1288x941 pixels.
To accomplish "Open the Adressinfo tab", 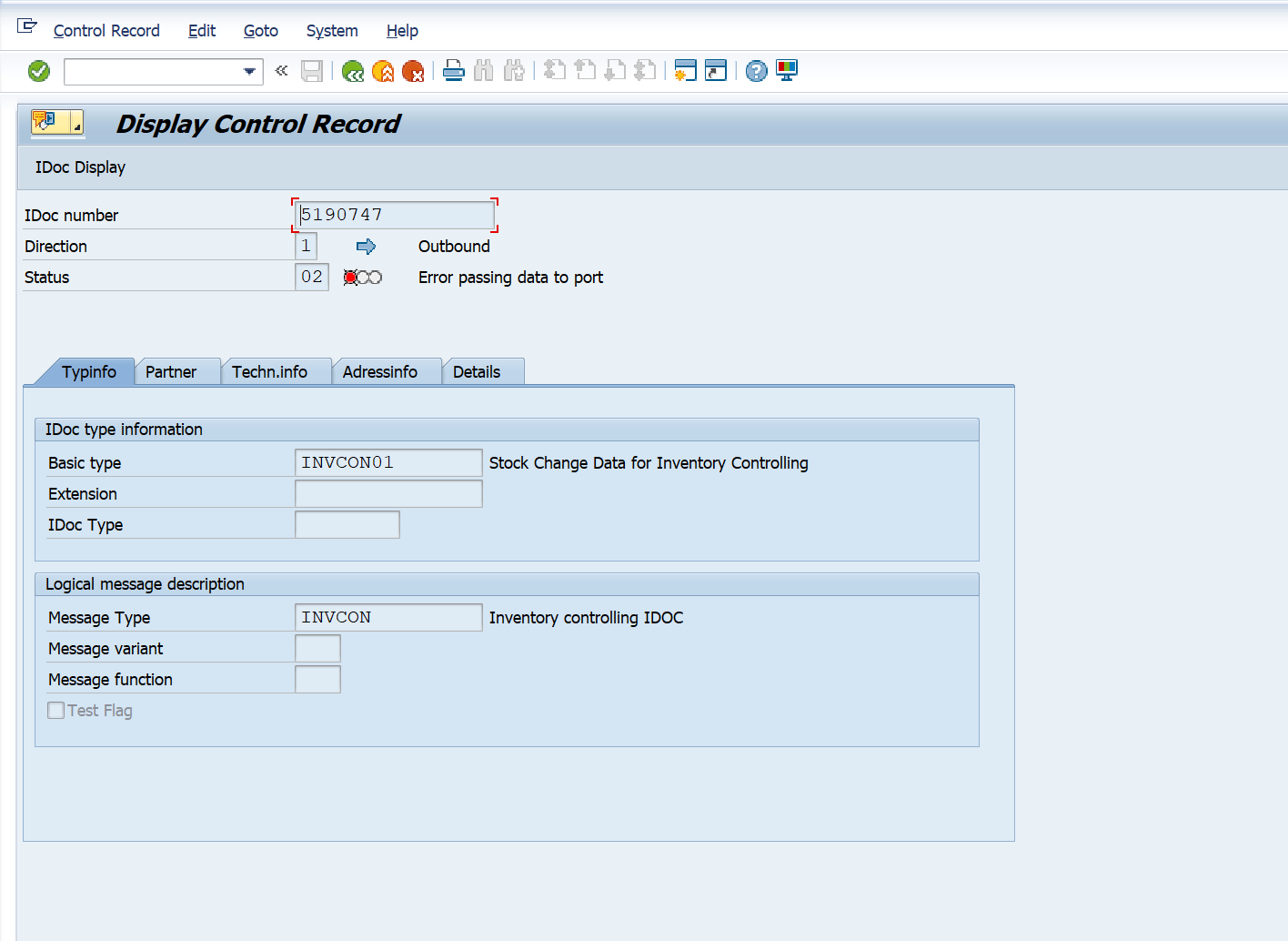I will [x=380, y=372].
